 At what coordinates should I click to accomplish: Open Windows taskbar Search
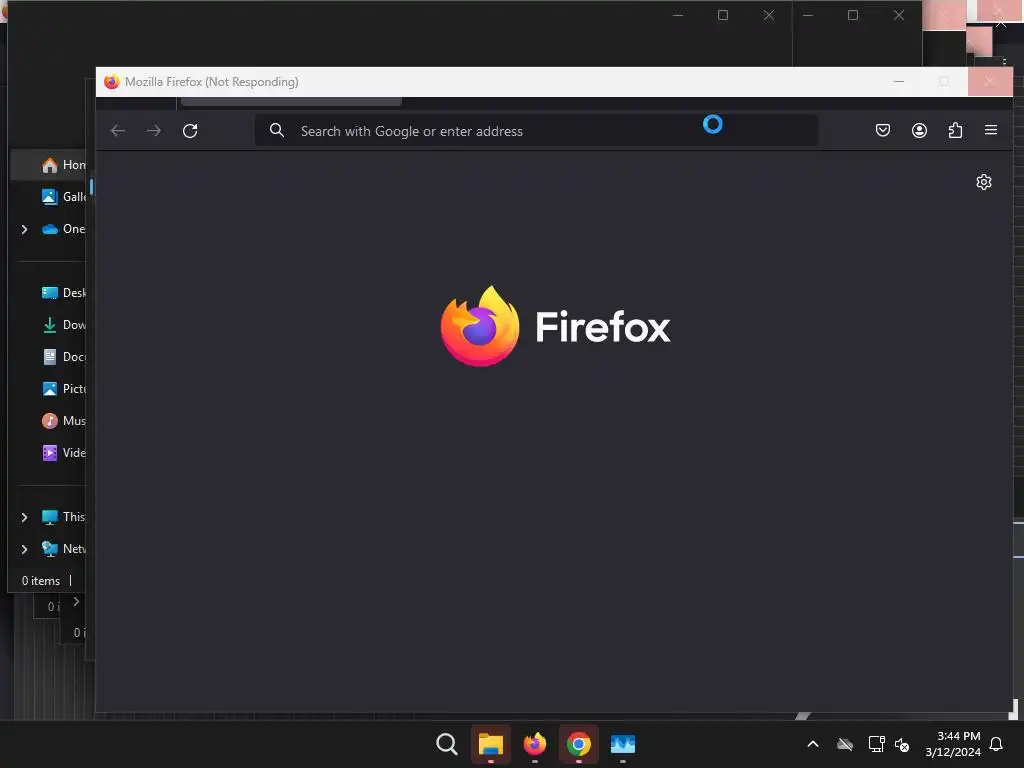(x=447, y=744)
